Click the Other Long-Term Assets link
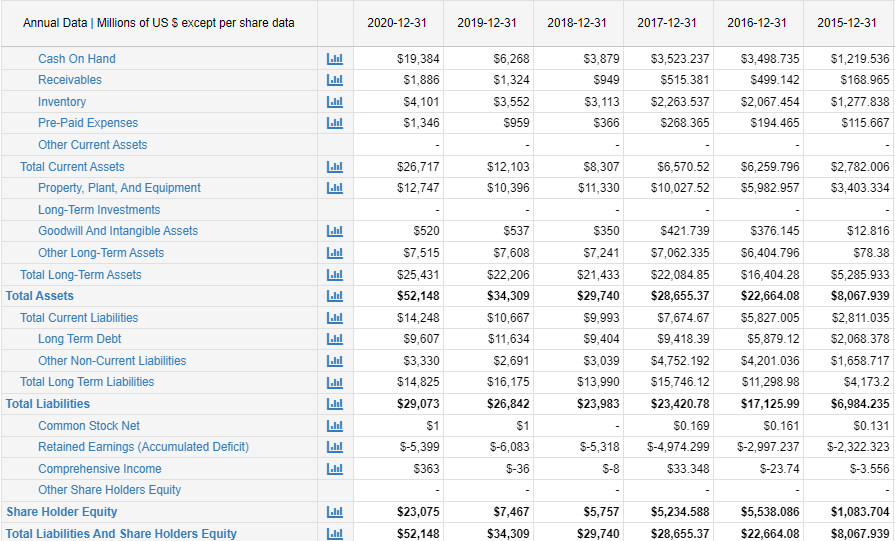 tap(100, 253)
